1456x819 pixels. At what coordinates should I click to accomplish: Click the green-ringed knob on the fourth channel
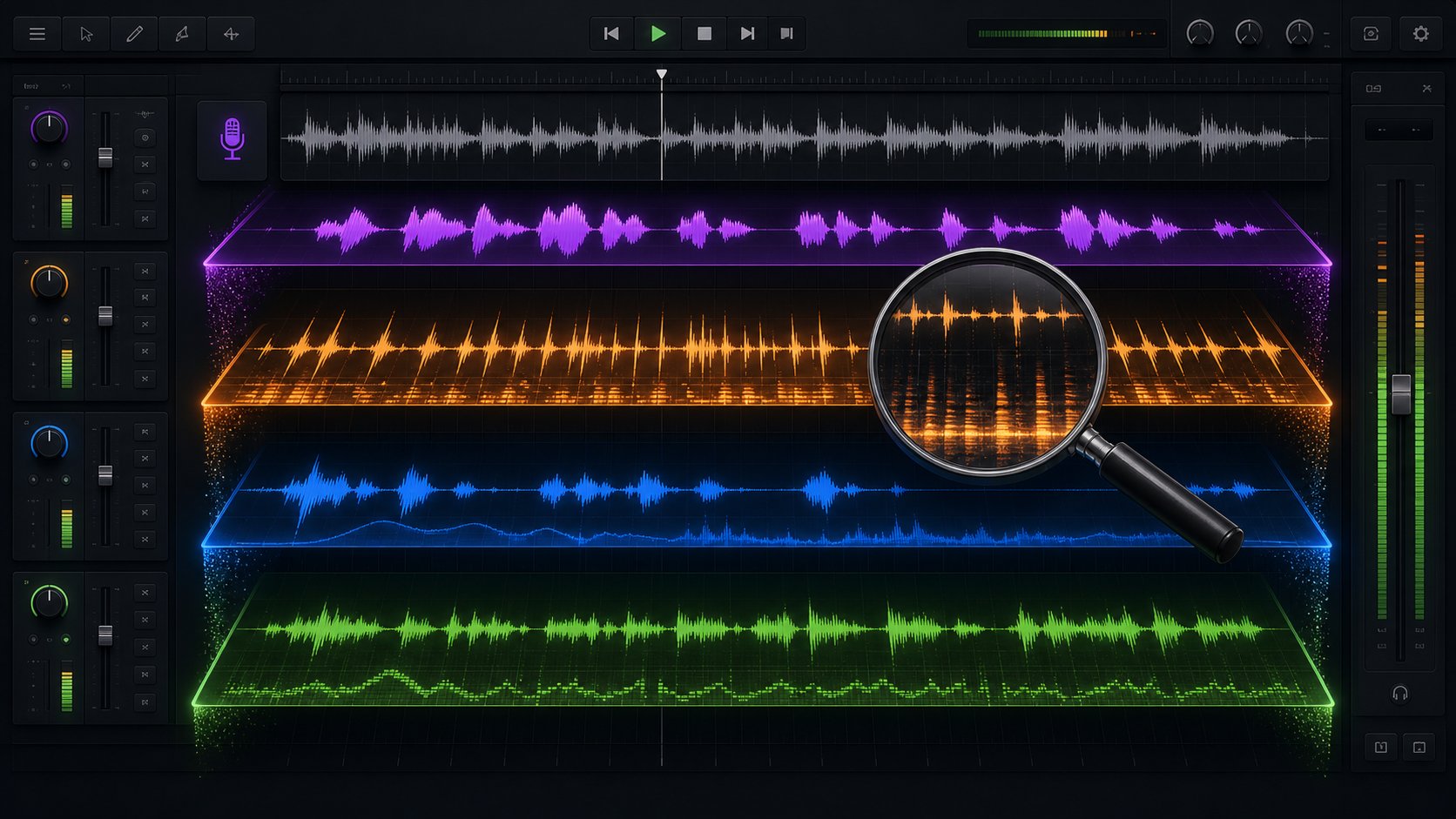click(x=49, y=602)
